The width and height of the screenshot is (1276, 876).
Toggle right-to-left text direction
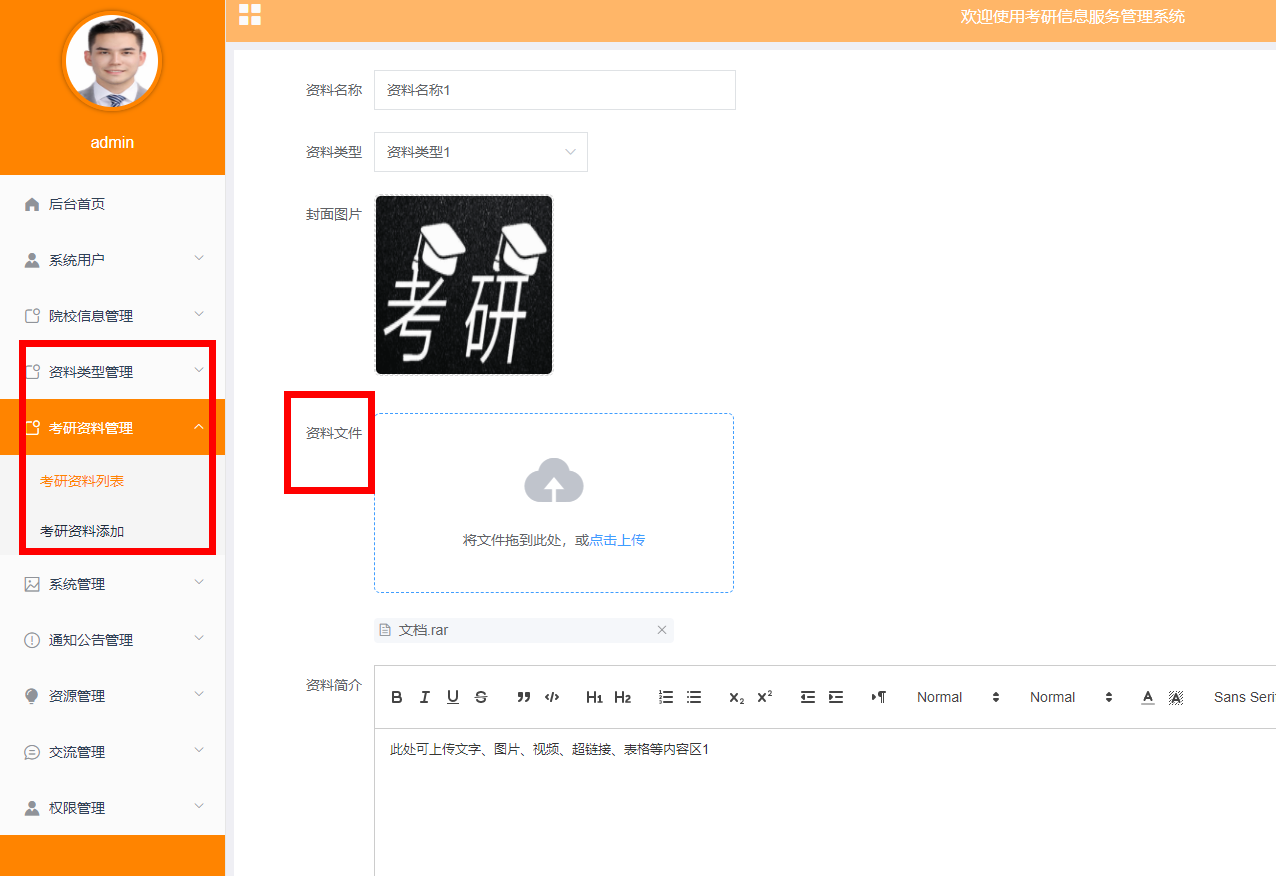pyautogui.click(x=878, y=697)
